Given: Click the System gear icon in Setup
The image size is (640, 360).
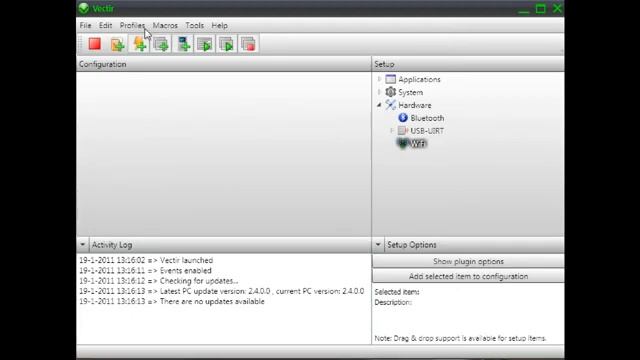Looking at the screenshot, I should (x=391, y=92).
